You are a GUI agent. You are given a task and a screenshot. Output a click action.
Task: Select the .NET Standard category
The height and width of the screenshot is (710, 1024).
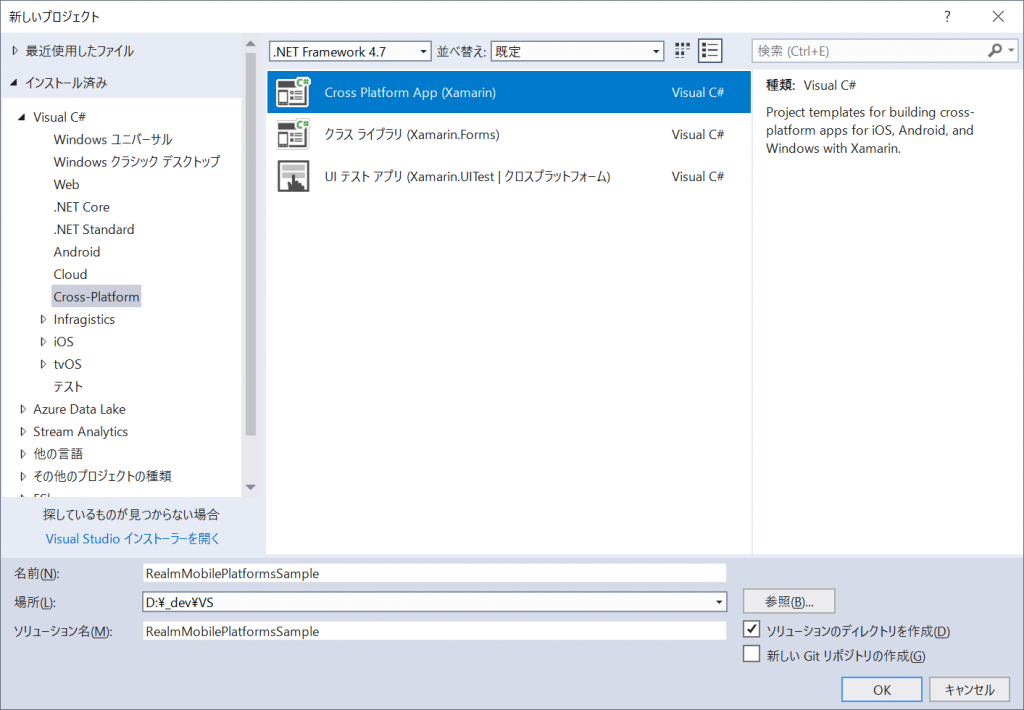[93, 229]
